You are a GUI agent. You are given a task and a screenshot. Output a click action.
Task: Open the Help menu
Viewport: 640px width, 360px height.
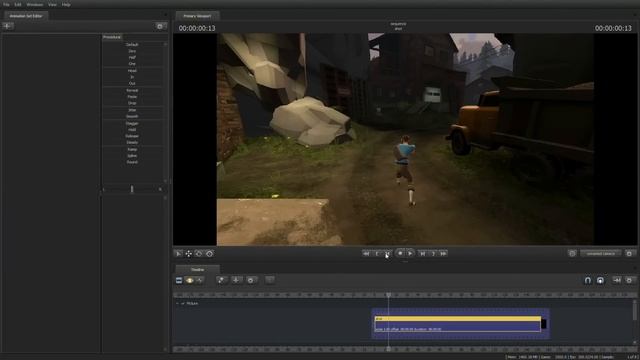point(66,4)
